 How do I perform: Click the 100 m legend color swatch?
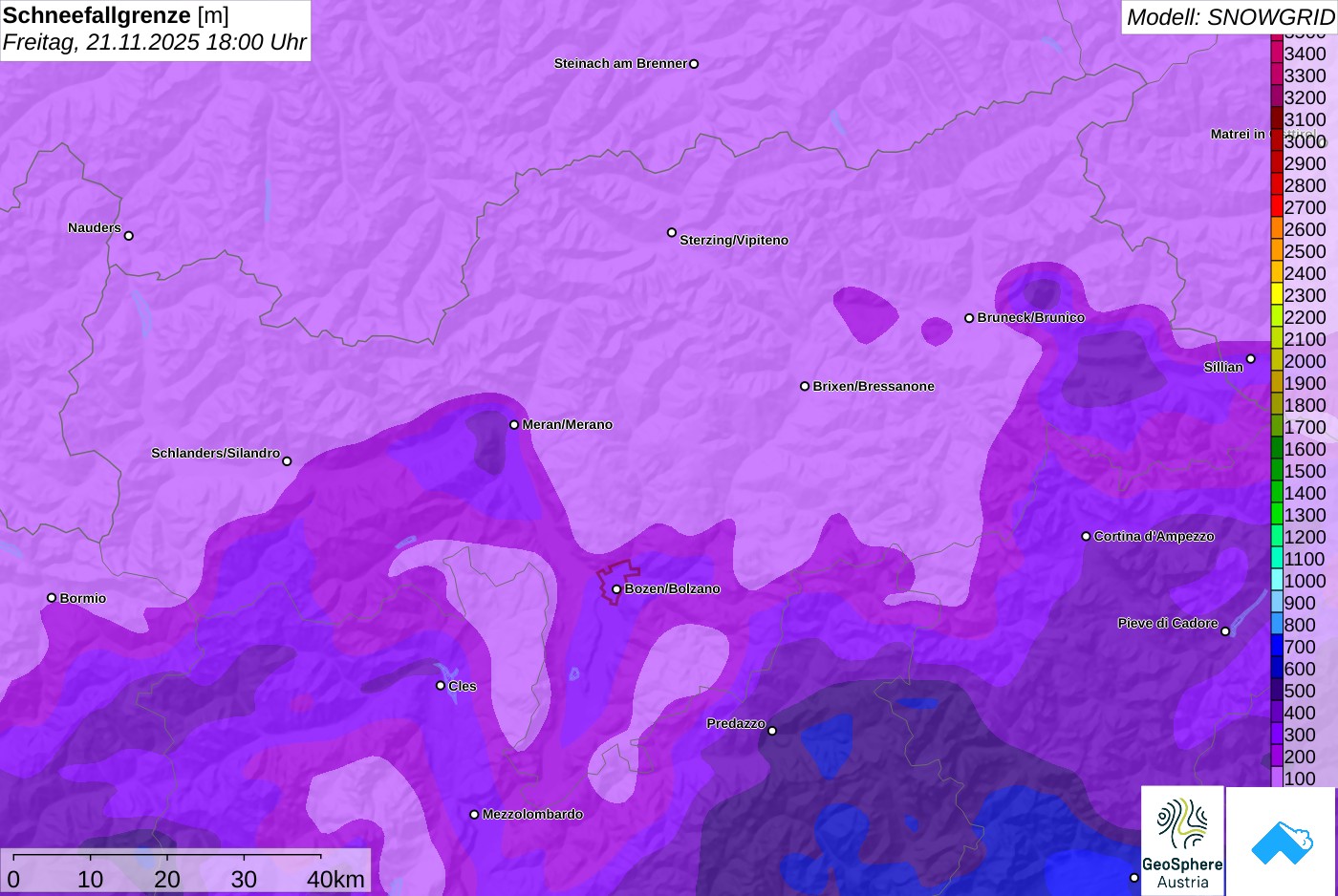(x=1276, y=779)
